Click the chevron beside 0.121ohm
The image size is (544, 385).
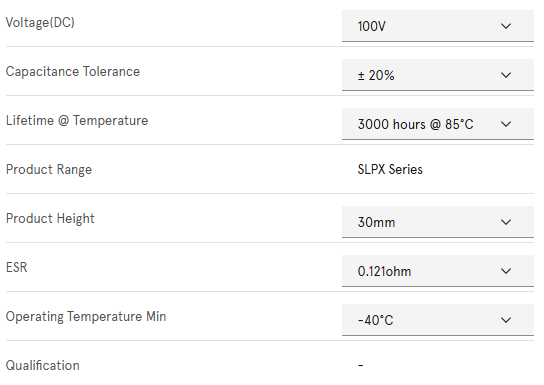click(x=506, y=271)
